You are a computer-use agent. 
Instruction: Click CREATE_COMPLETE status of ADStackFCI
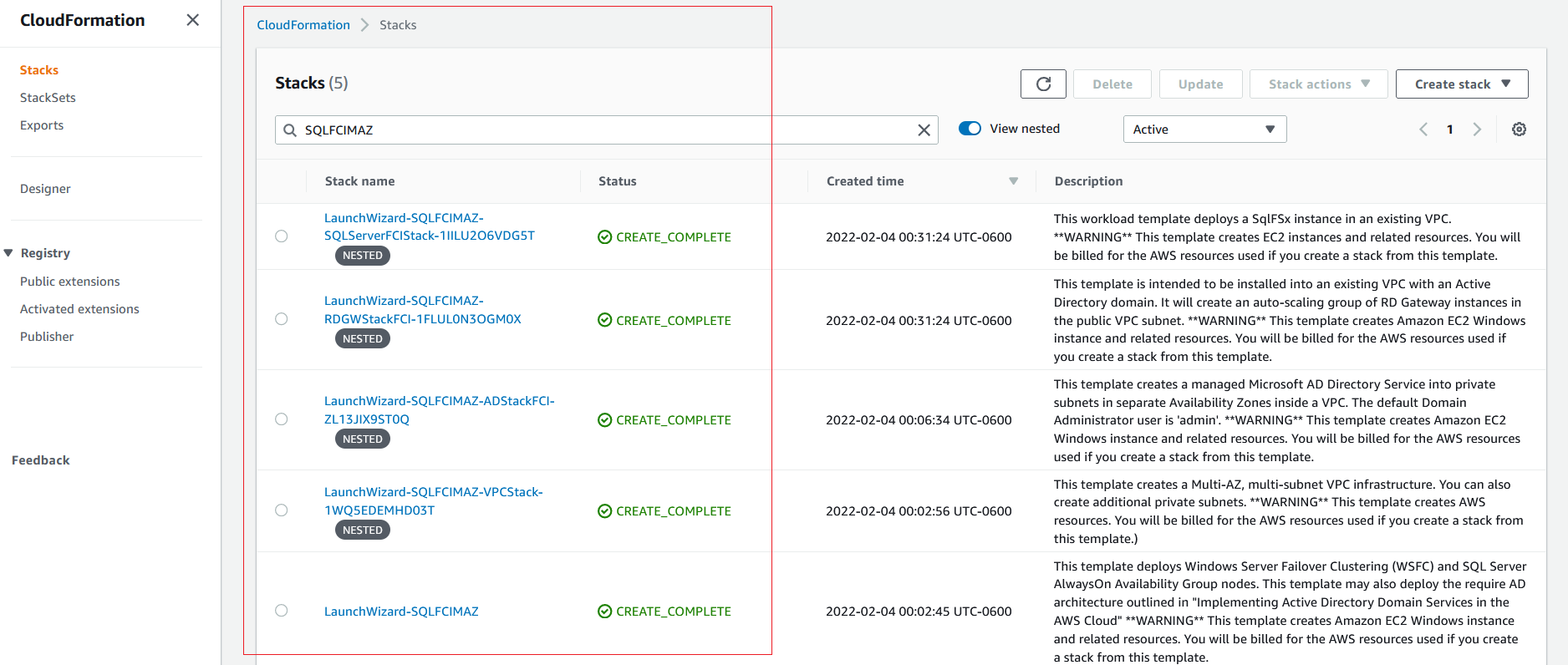tap(664, 420)
